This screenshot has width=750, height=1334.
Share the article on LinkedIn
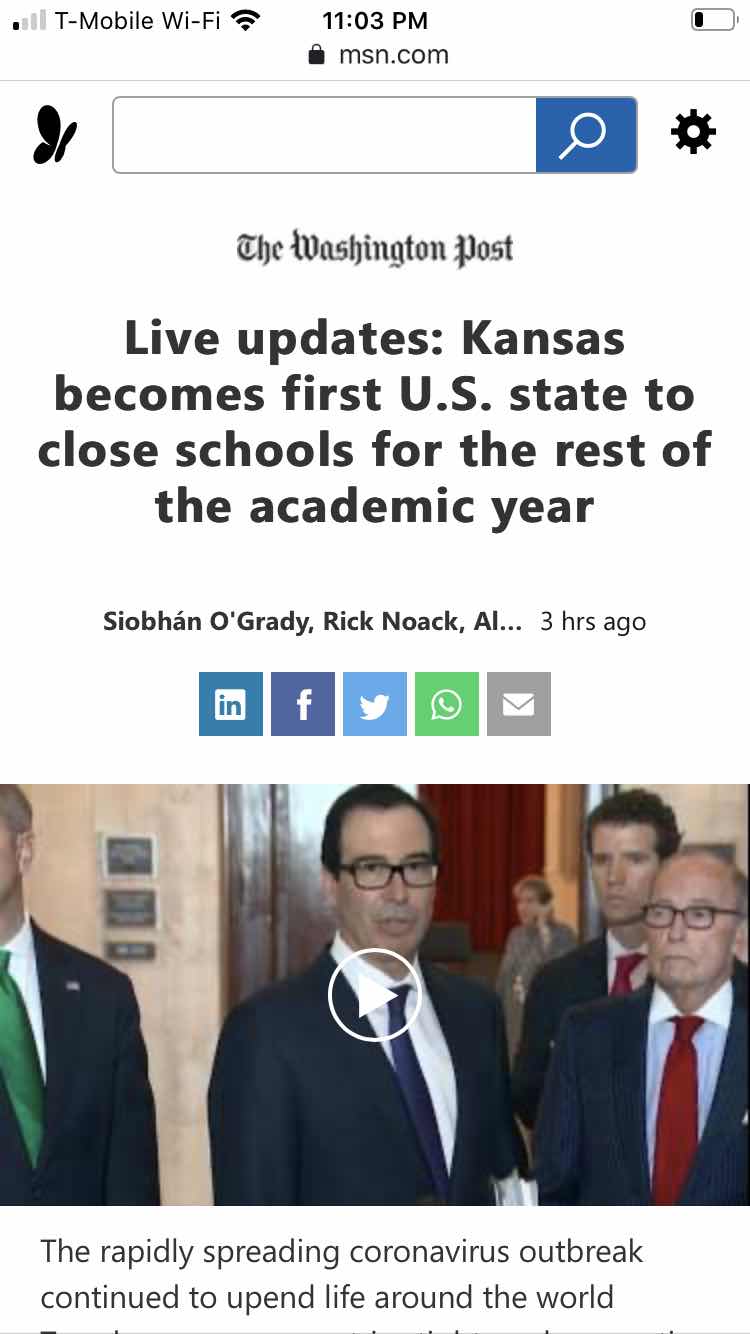(x=231, y=704)
